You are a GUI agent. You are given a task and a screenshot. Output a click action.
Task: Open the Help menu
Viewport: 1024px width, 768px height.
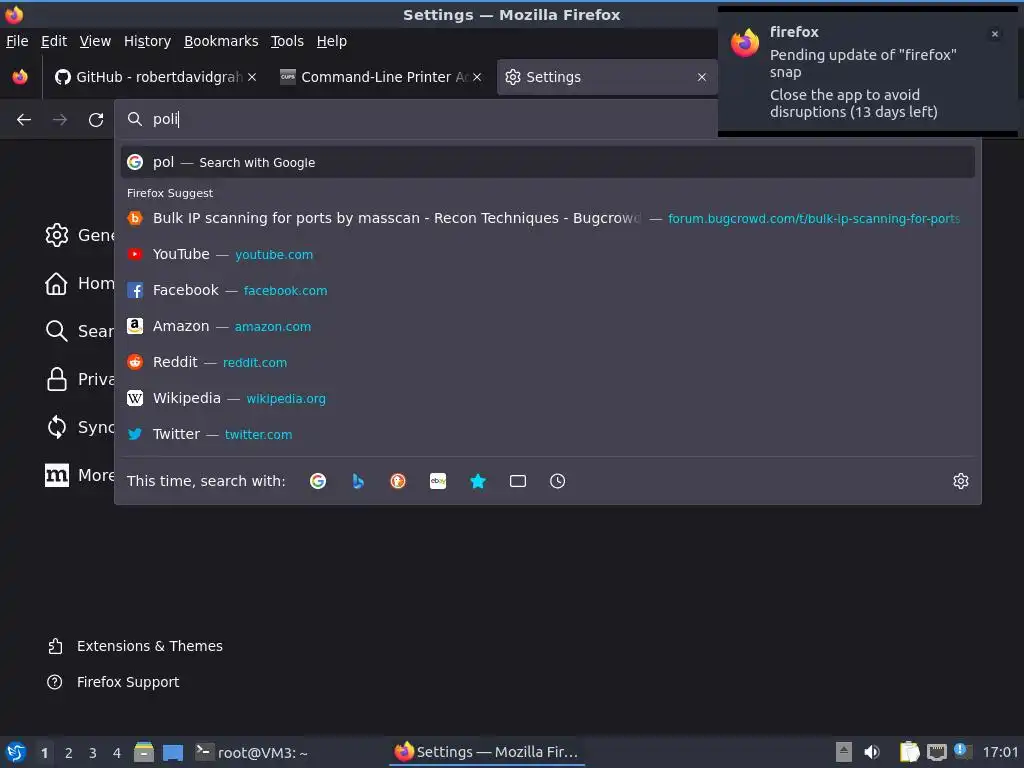pos(332,41)
